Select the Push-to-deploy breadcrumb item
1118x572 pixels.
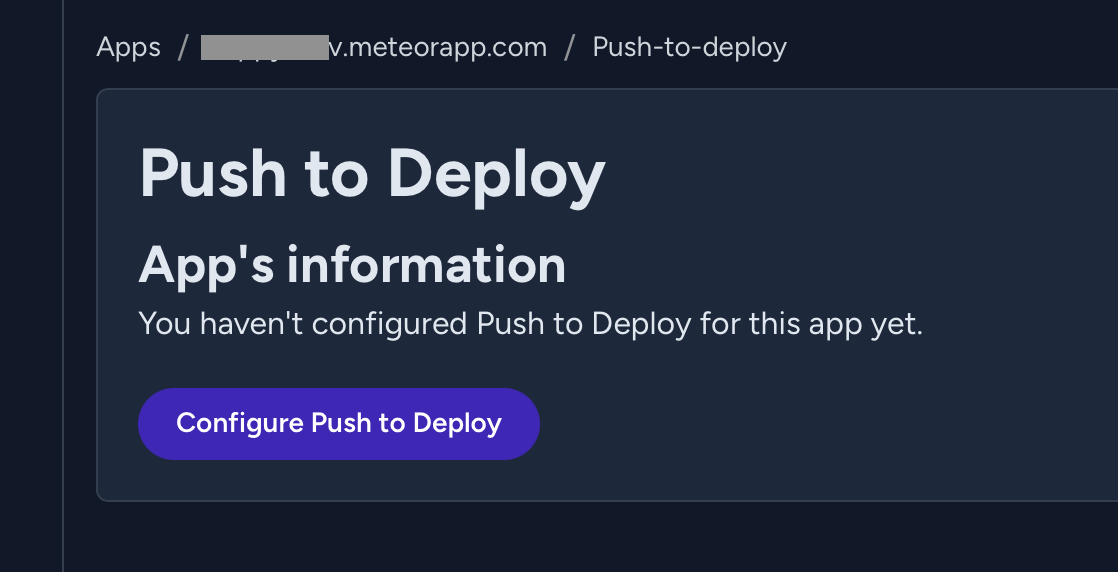pos(689,47)
